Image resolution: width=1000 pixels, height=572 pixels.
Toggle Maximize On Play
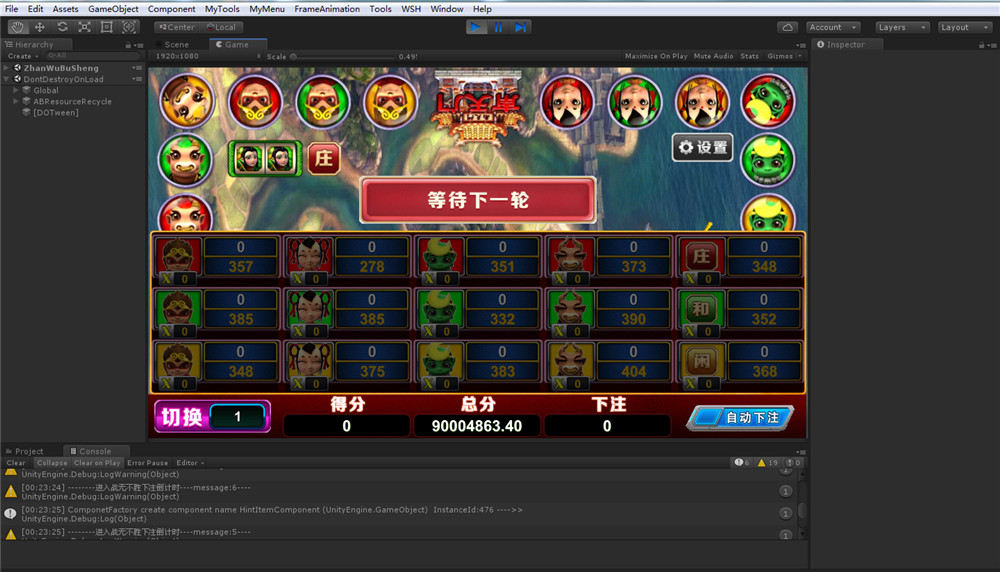(x=655, y=56)
